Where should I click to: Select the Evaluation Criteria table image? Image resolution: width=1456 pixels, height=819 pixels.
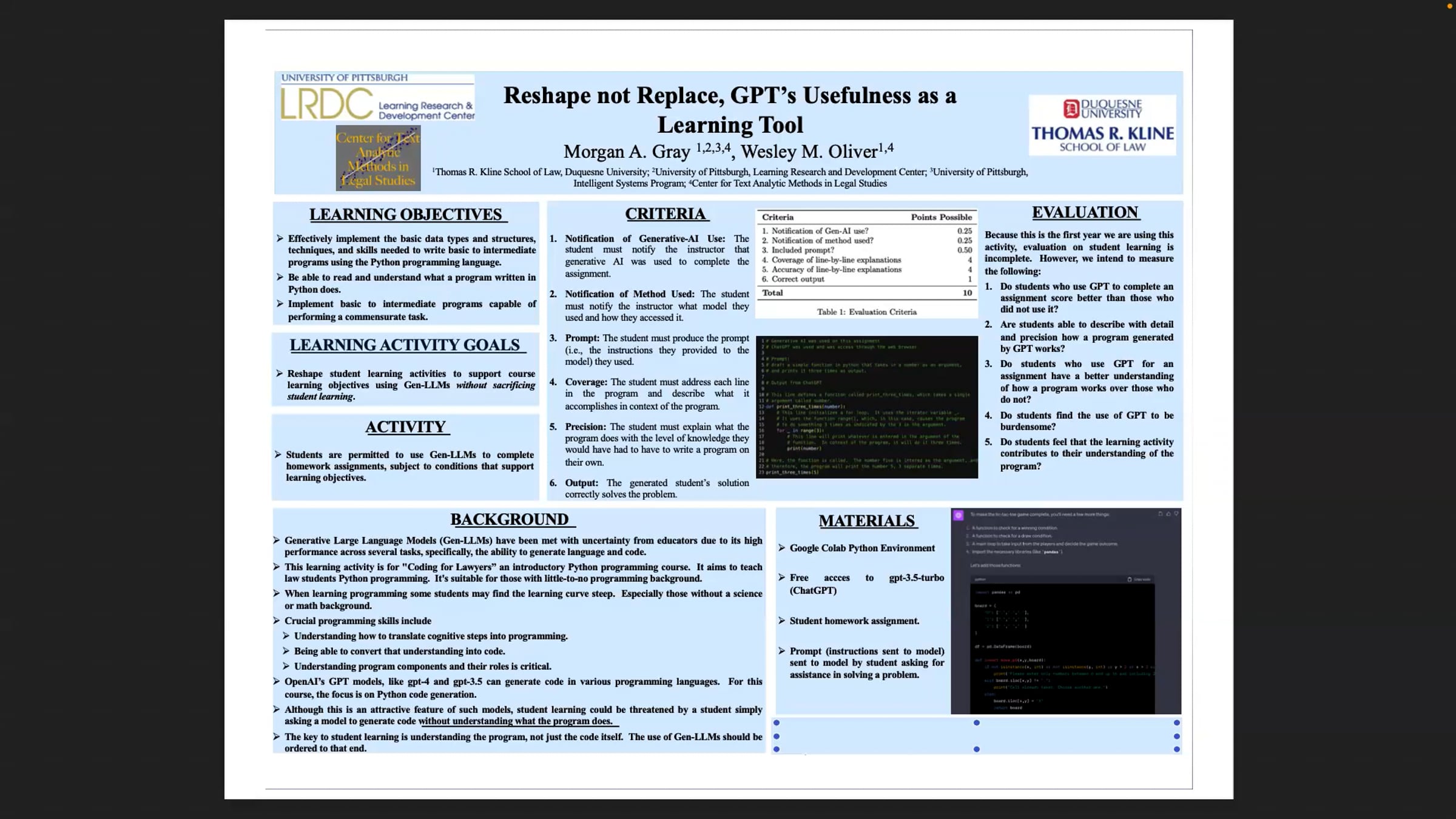point(866,264)
